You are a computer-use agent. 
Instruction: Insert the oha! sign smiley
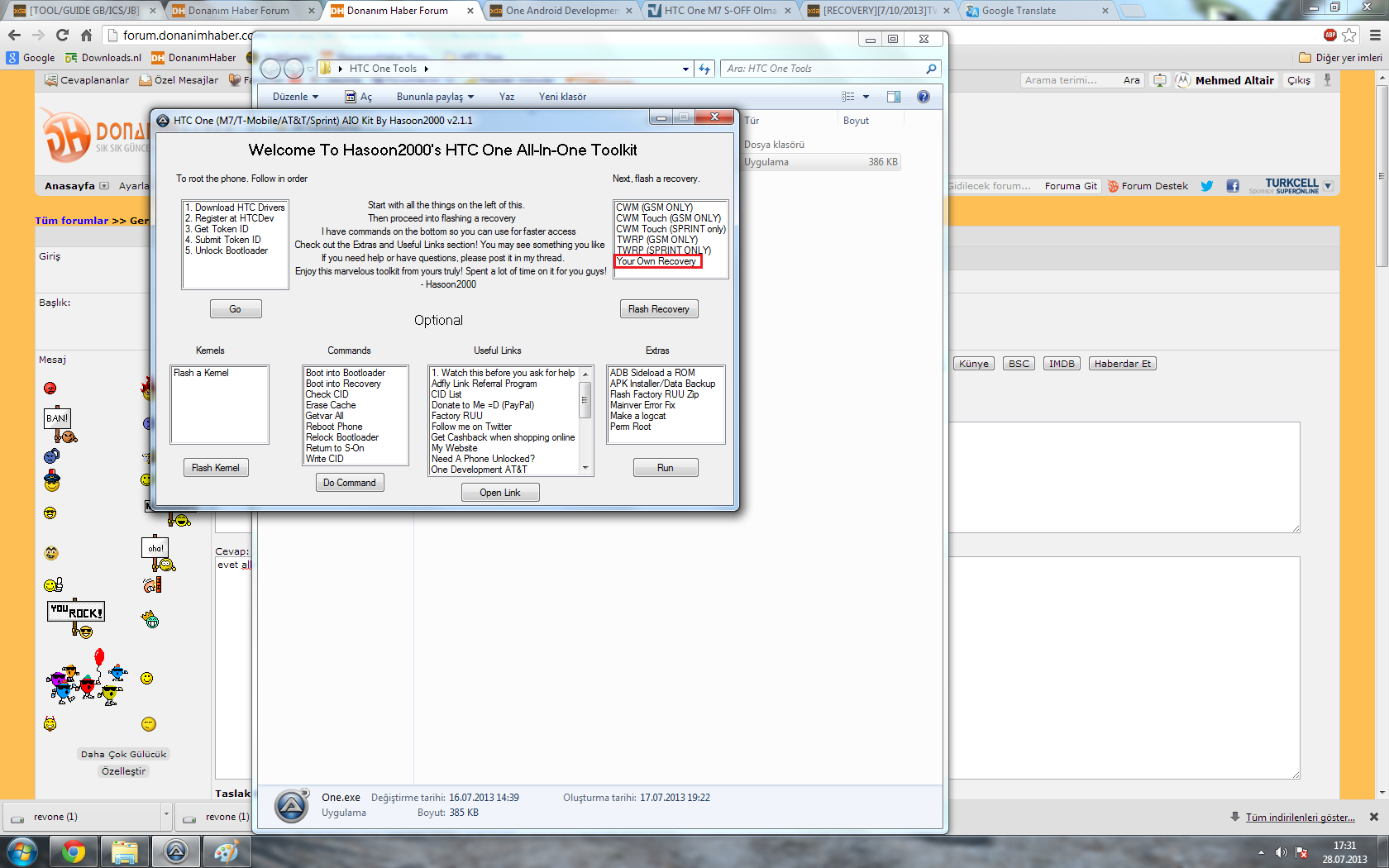coord(159,554)
